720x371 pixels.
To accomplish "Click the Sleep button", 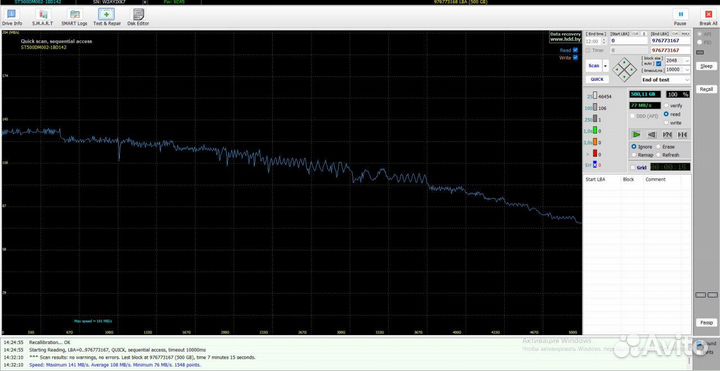I will click(706, 66).
